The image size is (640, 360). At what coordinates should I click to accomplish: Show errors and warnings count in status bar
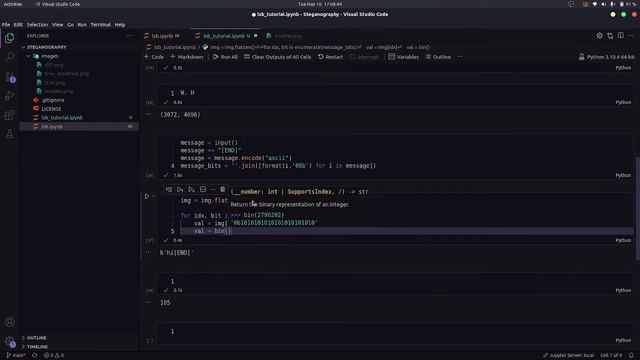click(53, 355)
